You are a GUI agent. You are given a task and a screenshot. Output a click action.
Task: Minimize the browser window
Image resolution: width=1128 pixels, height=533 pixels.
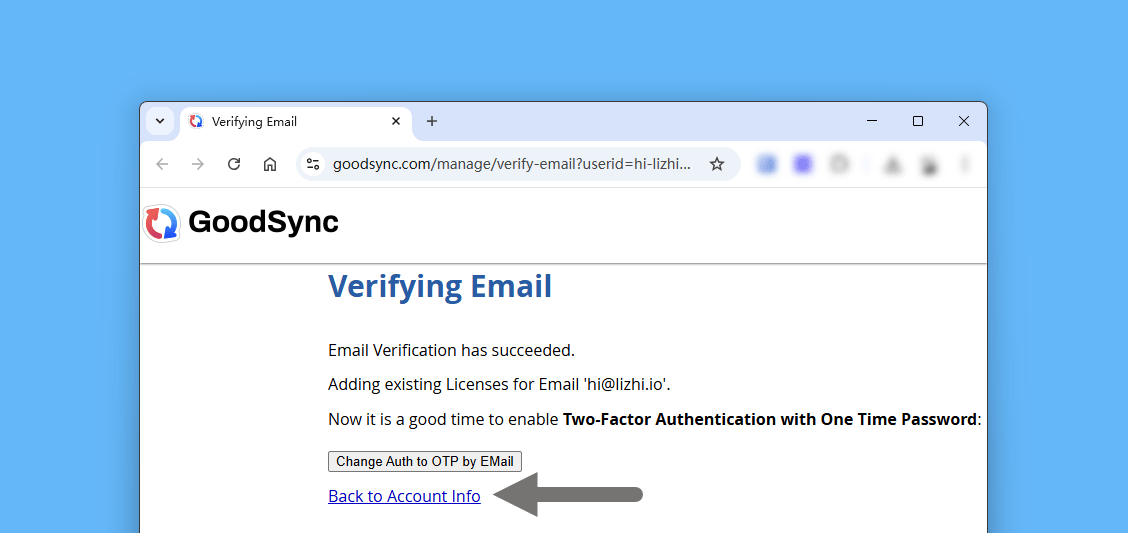click(872, 121)
